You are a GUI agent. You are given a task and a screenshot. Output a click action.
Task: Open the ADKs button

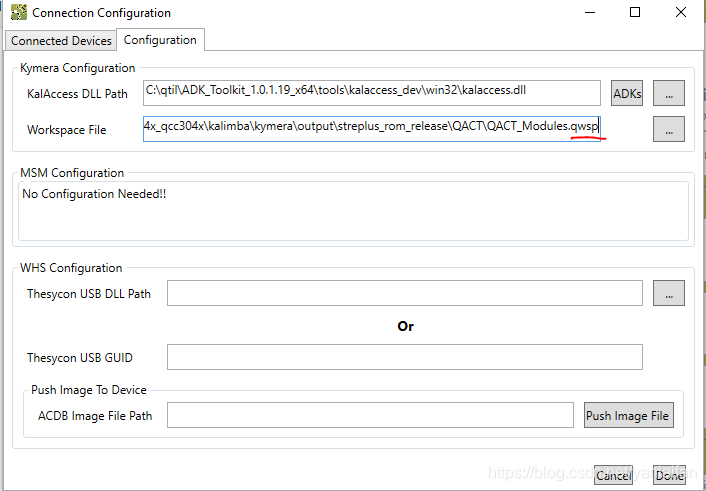(x=627, y=93)
